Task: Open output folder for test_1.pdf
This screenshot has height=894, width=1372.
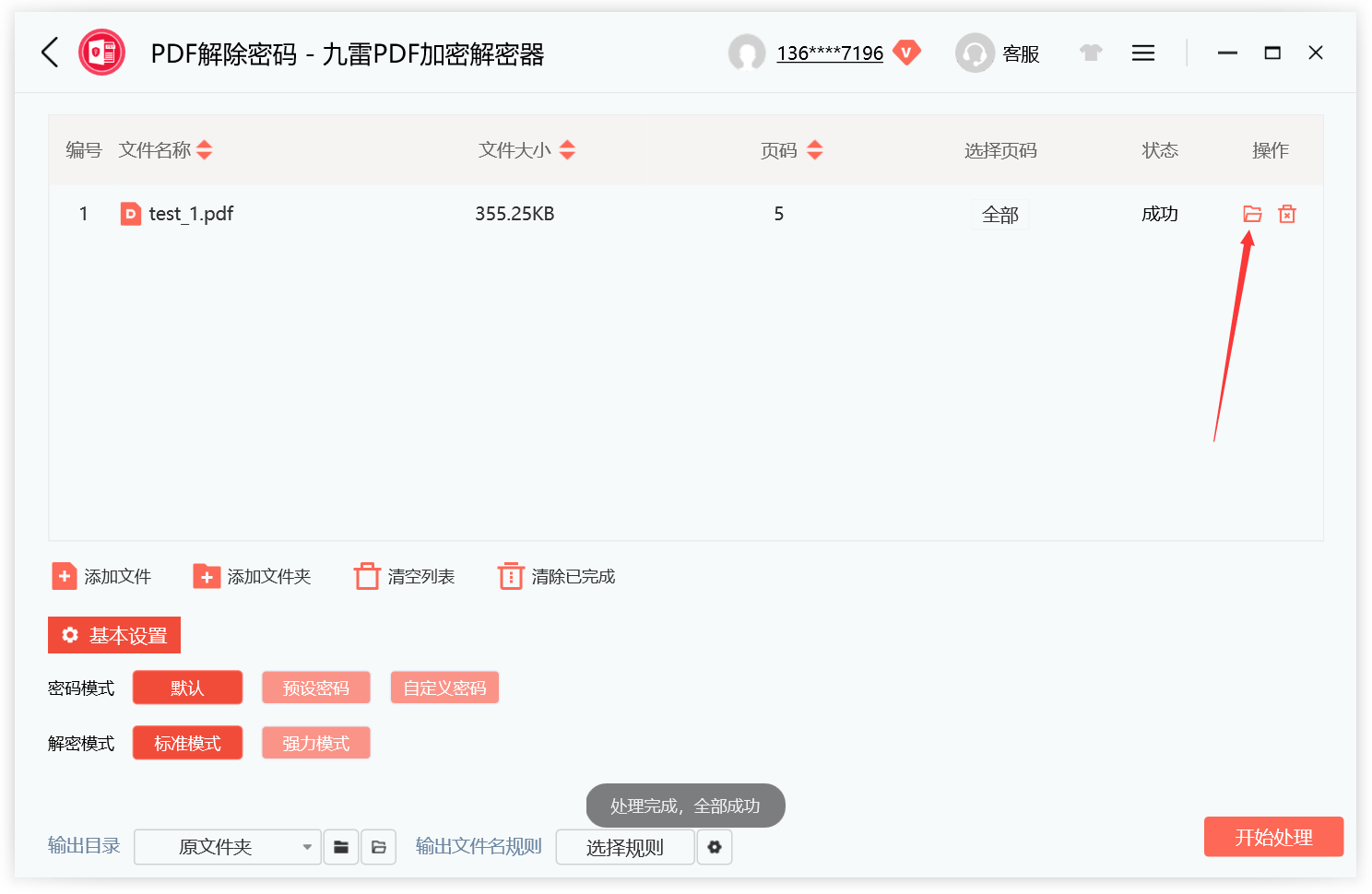Action: [1251, 213]
